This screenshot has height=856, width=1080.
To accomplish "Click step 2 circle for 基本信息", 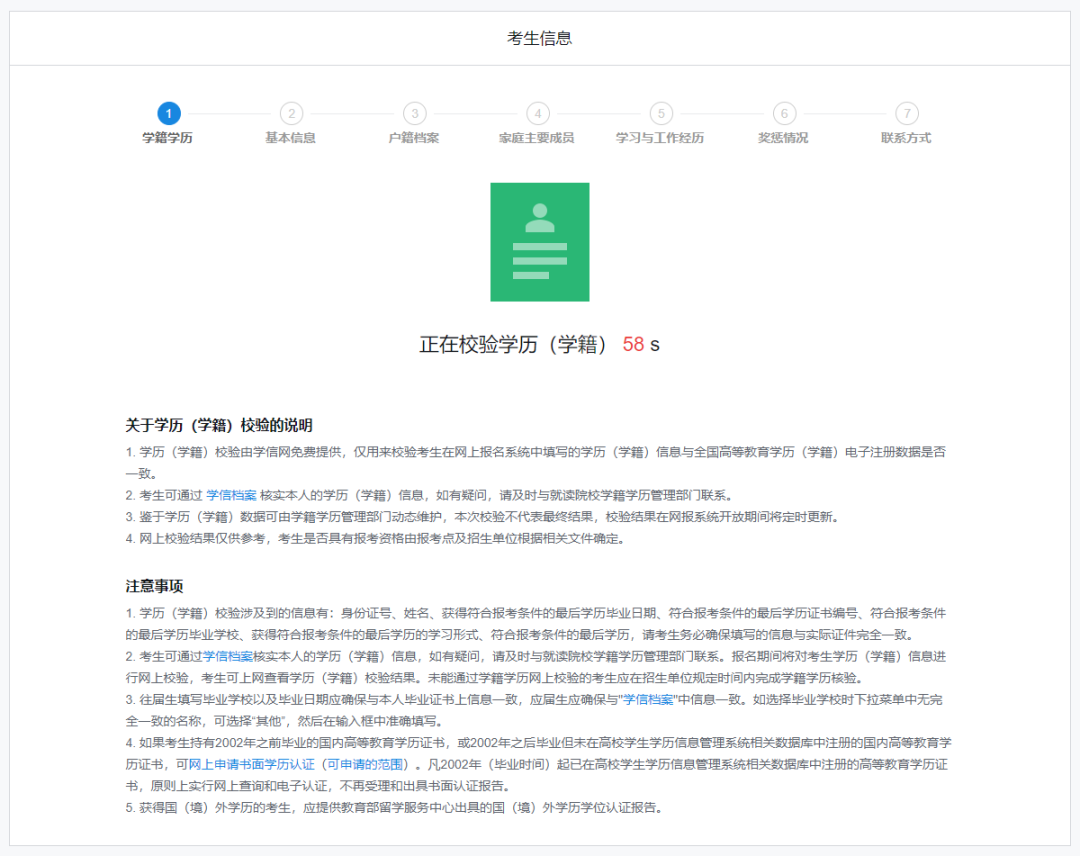I will coord(291,114).
